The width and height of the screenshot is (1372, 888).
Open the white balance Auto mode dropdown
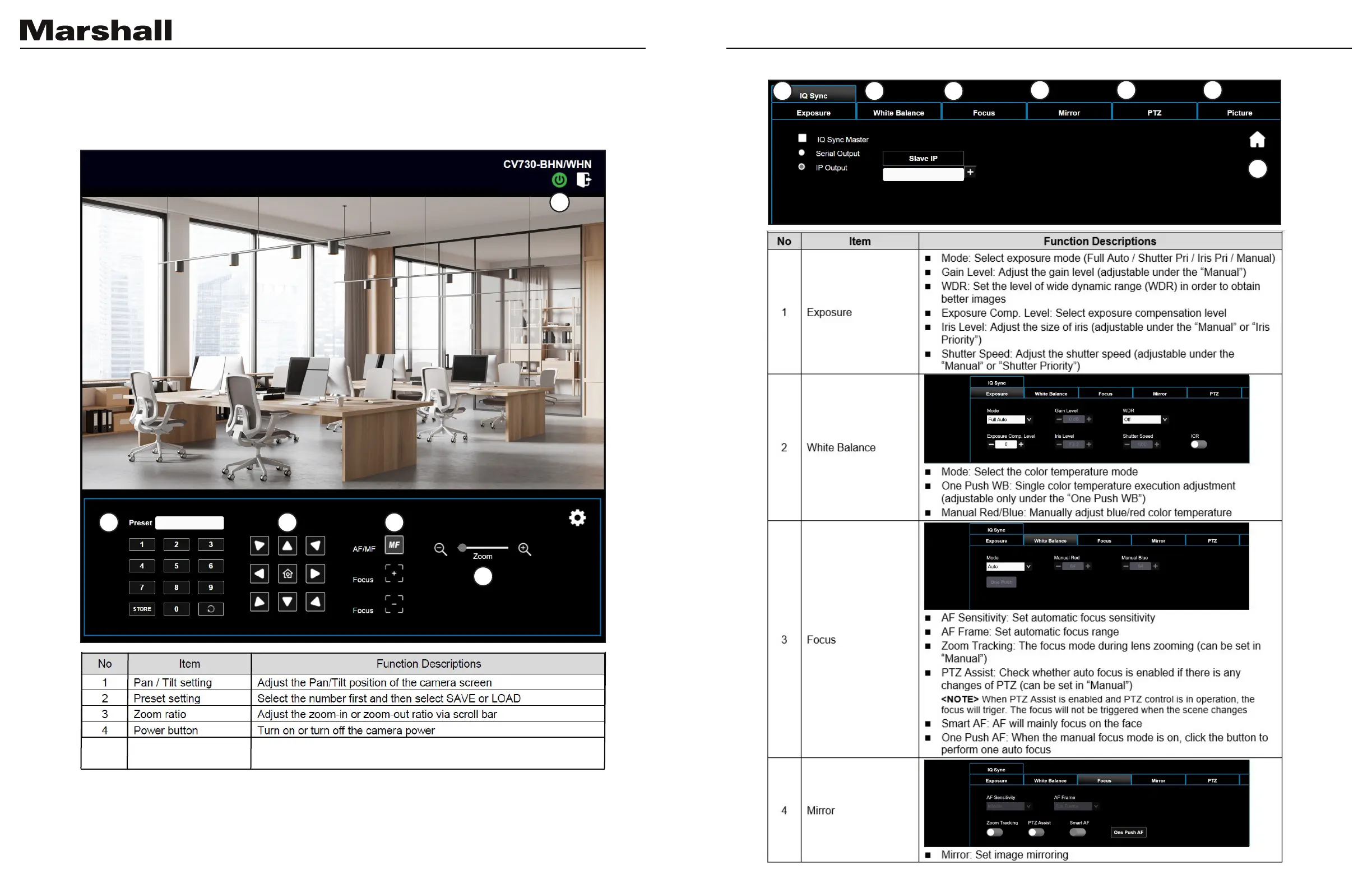(x=1008, y=567)
